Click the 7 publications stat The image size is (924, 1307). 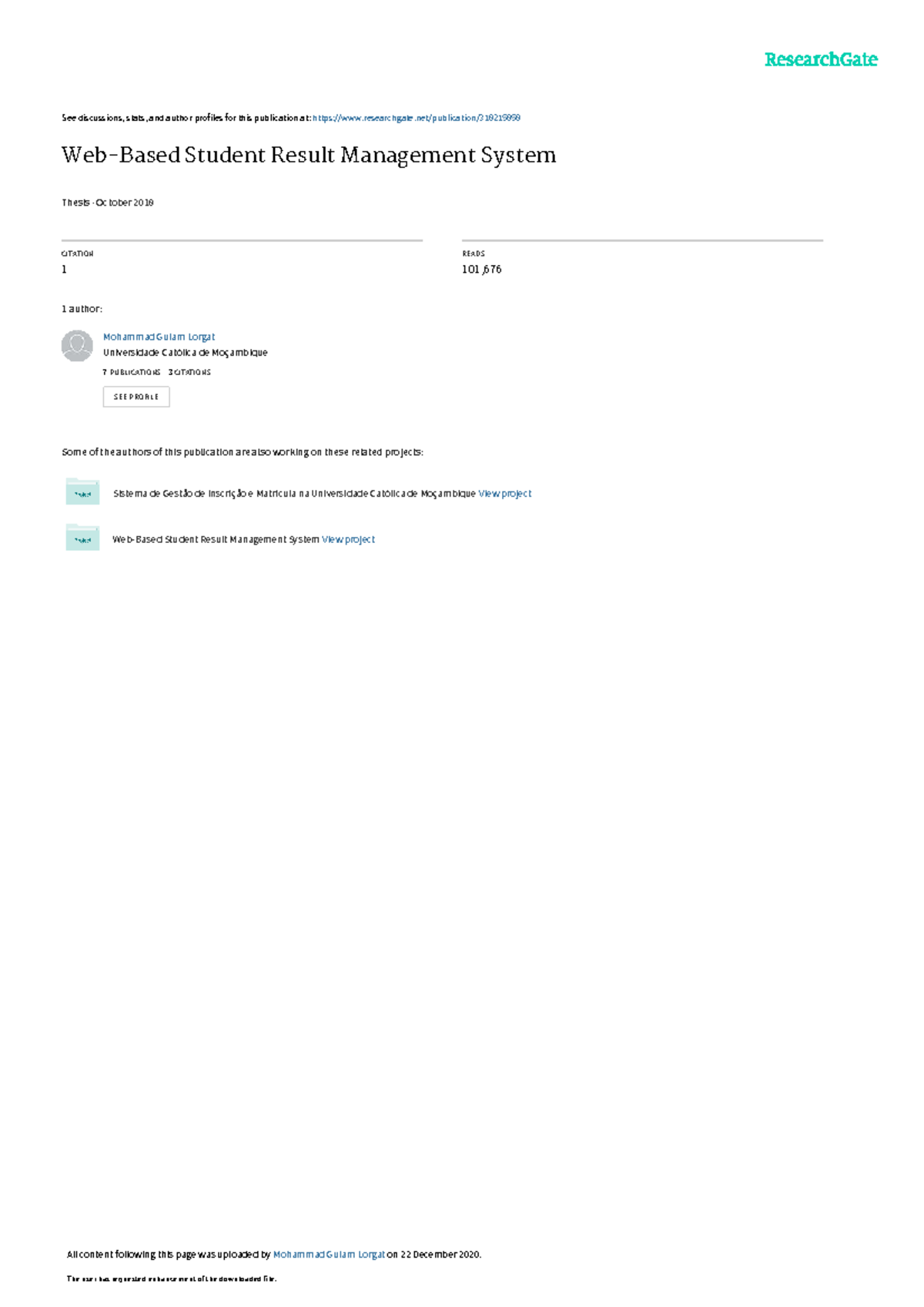pyautogui.click(x=132, y=372)
